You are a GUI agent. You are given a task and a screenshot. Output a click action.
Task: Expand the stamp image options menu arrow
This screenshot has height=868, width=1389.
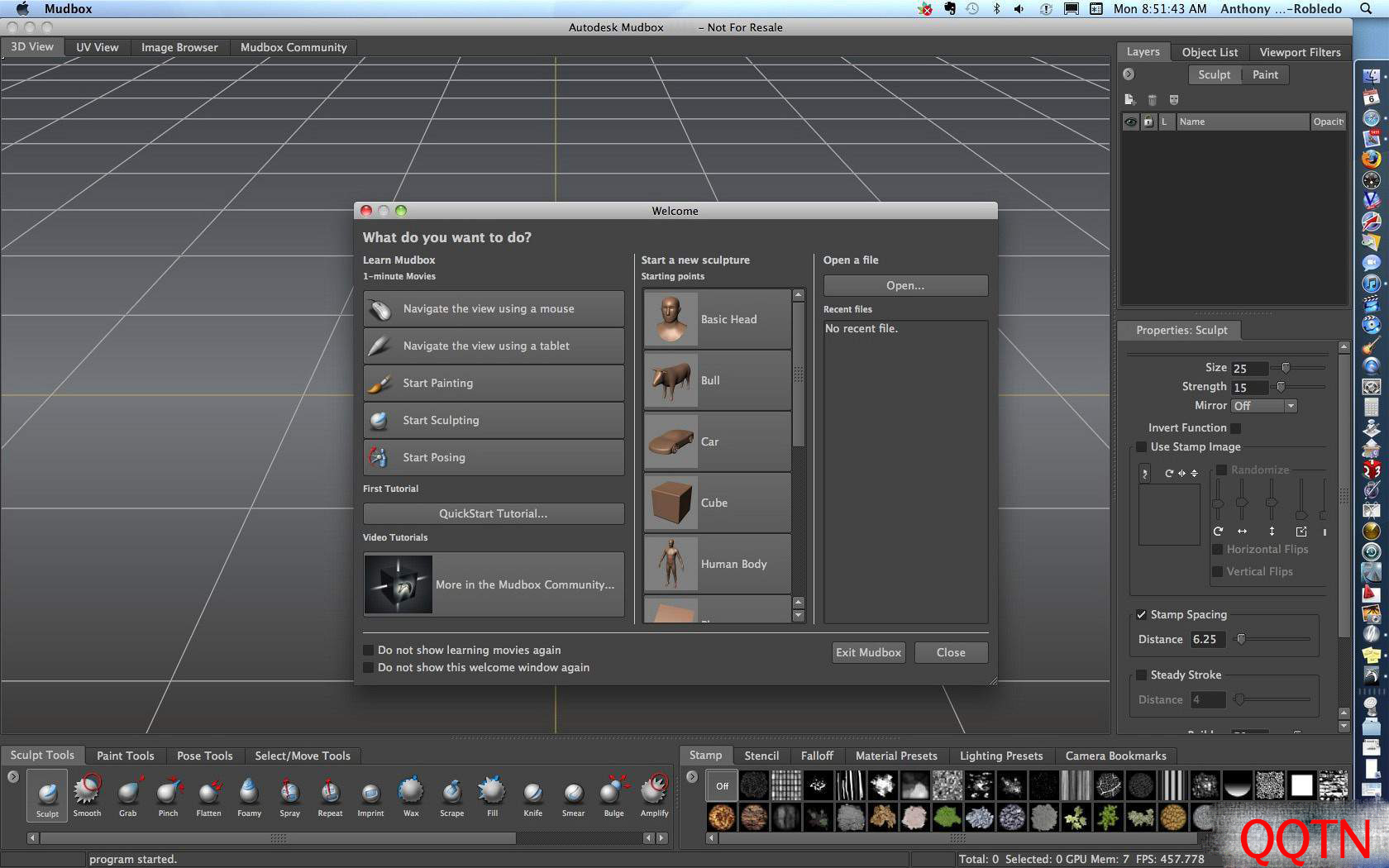click(x=1145, y=474)
